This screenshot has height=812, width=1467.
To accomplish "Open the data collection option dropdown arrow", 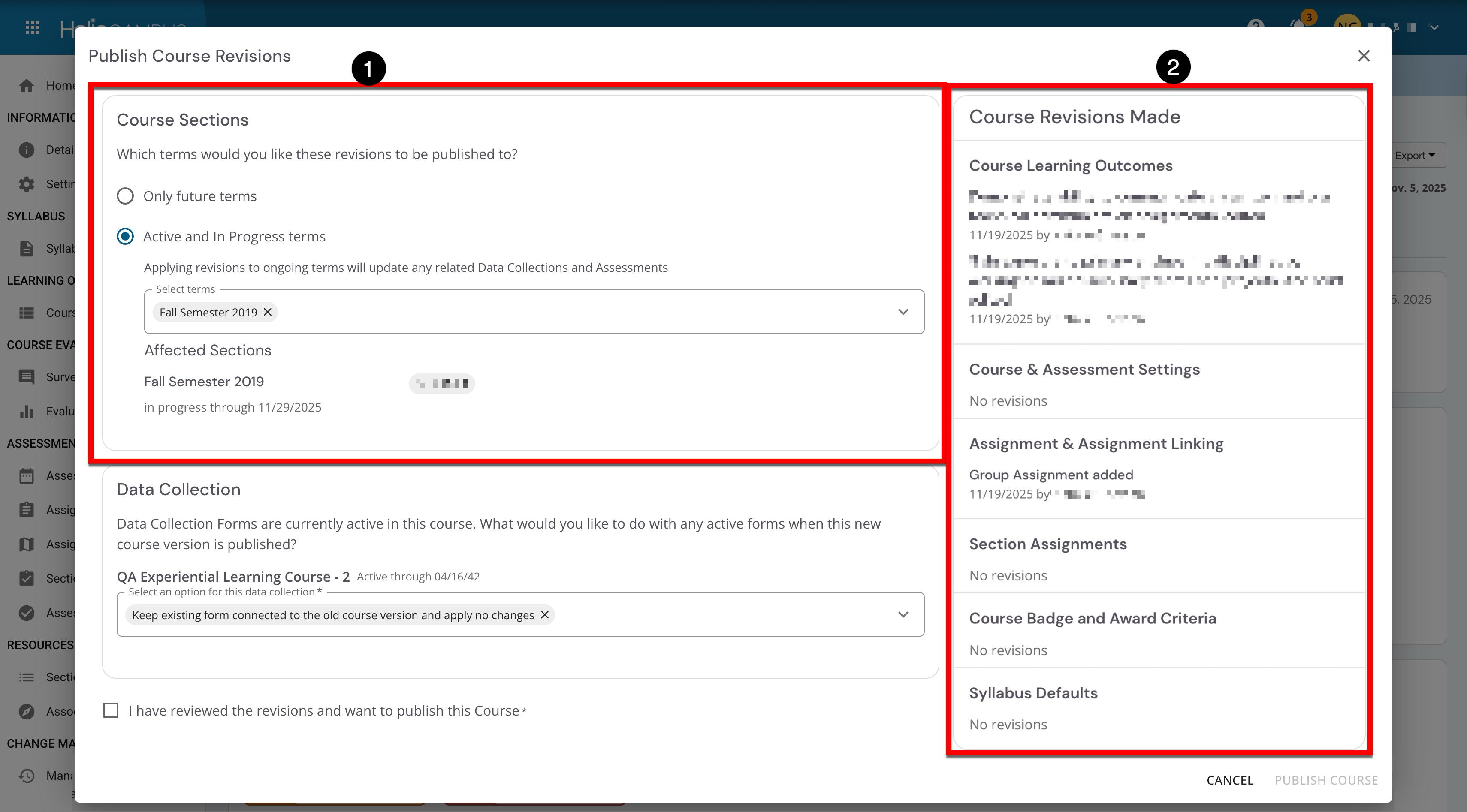I will (903, 614).
